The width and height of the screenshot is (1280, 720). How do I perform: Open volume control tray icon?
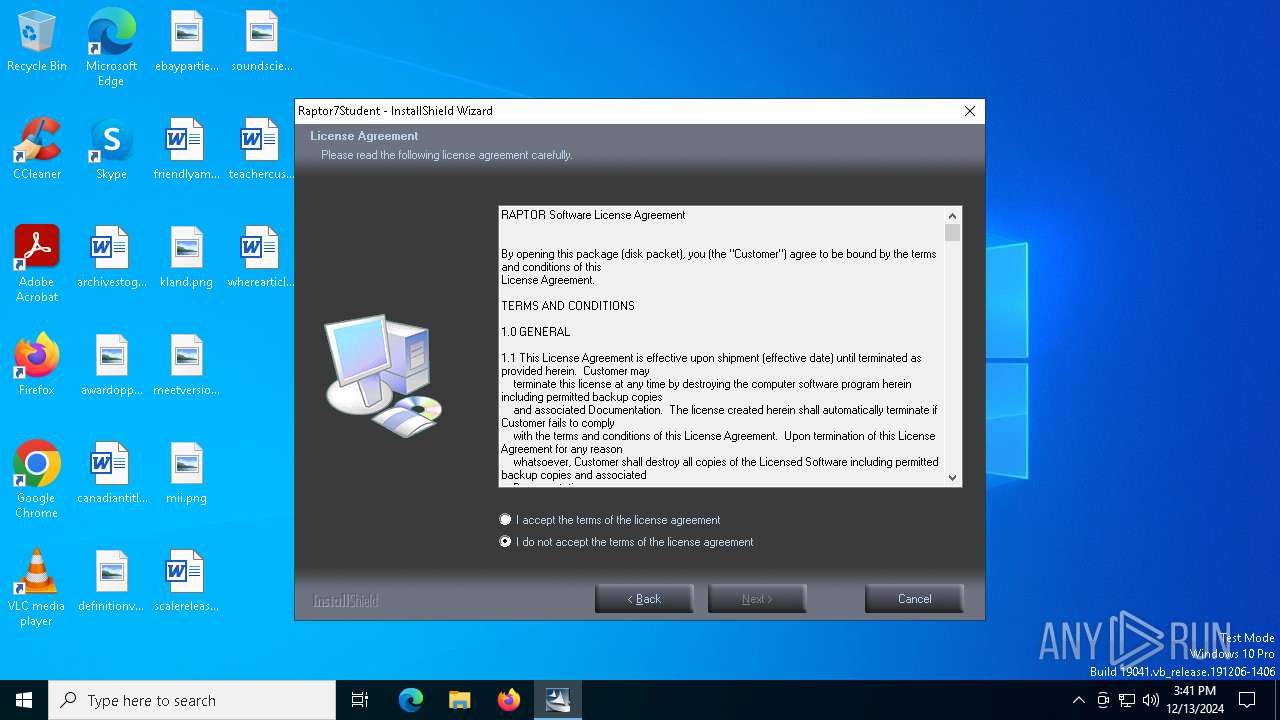coord(1151,700)
